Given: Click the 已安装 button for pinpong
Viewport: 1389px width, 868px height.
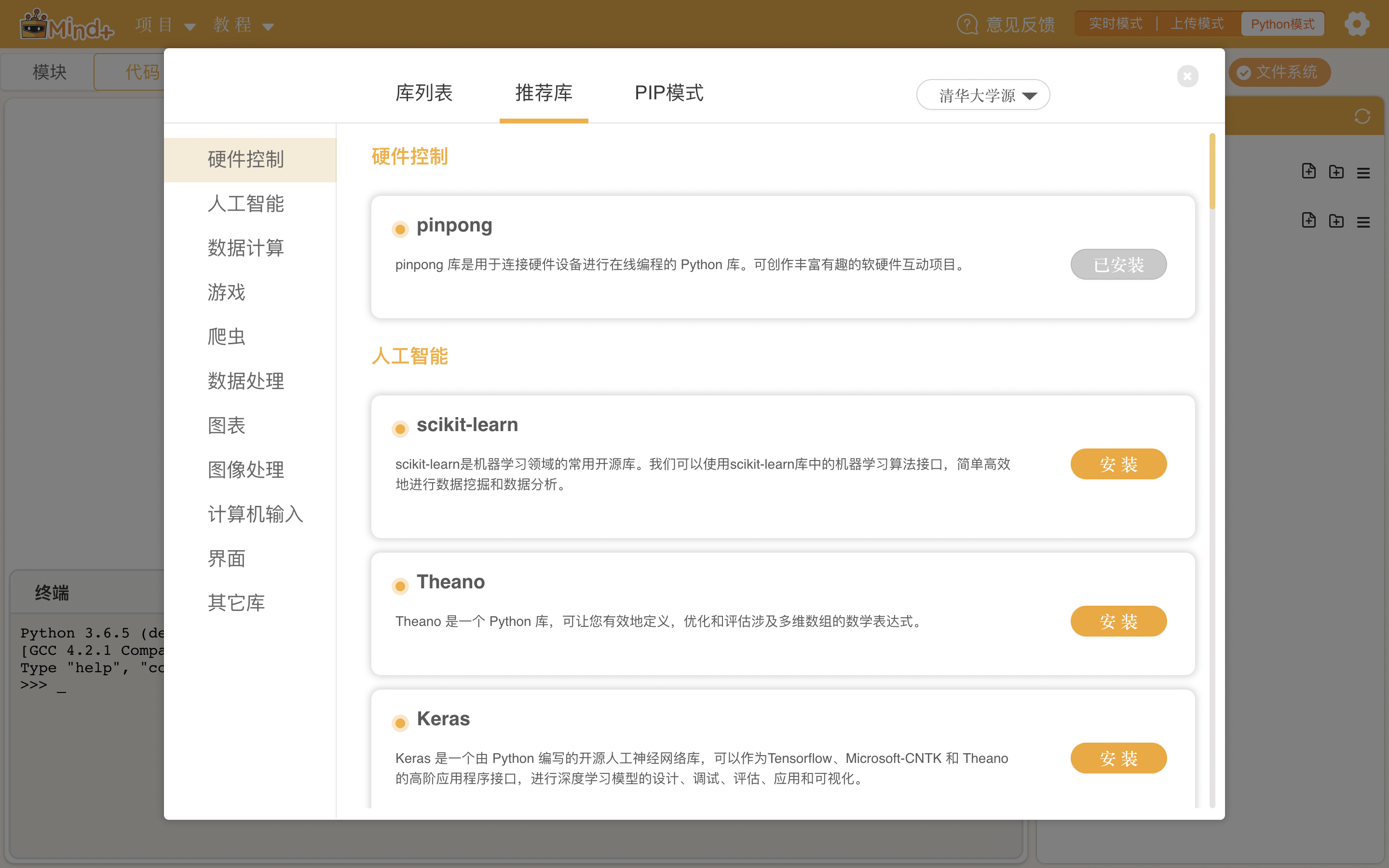Looking at the screenshot, I should point(1118,265).
